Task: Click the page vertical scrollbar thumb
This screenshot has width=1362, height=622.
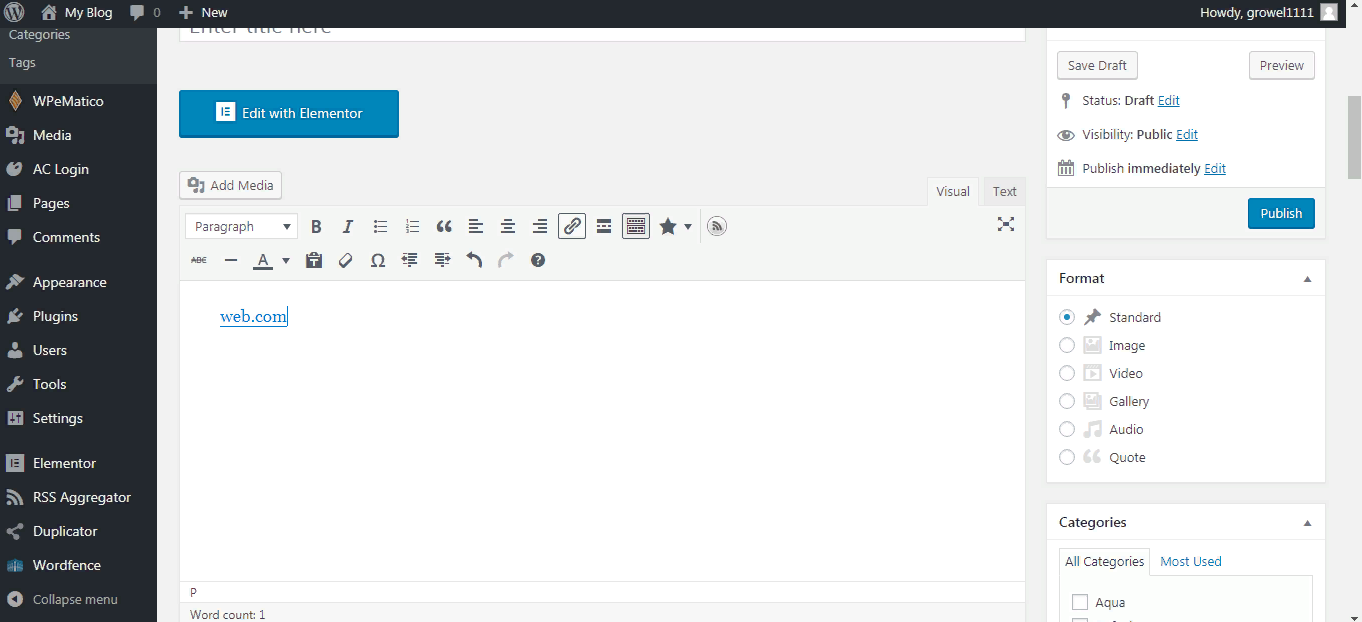Action: [1354, 137]
